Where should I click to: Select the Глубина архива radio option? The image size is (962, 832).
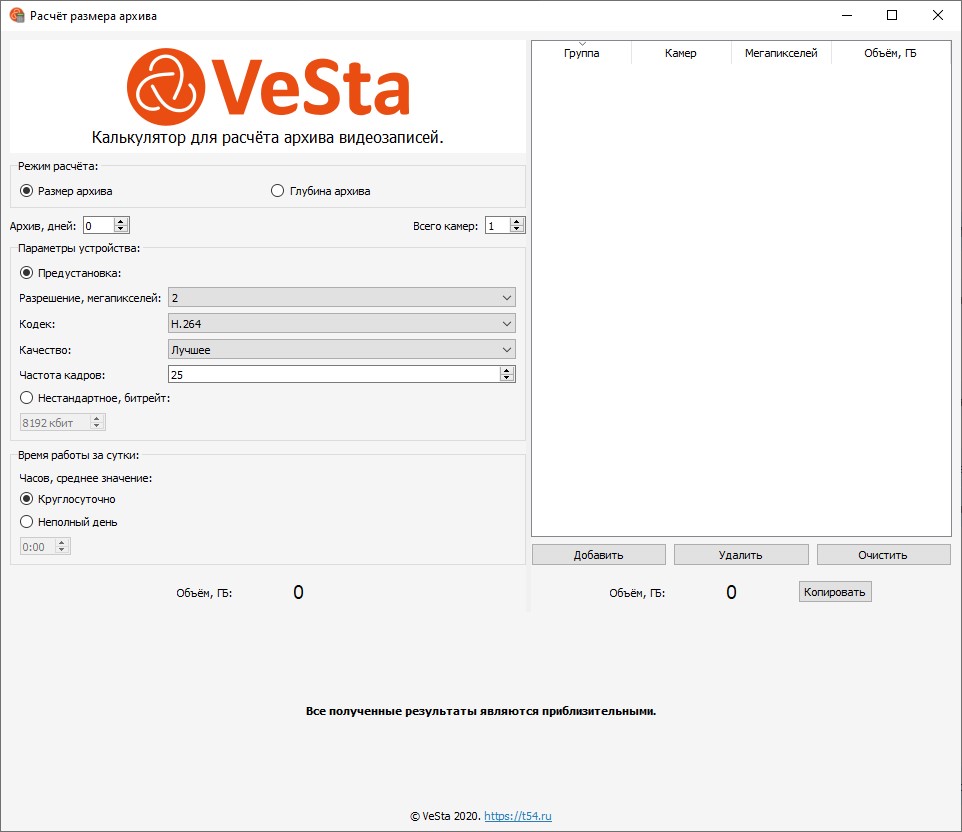tap(278, 191)
